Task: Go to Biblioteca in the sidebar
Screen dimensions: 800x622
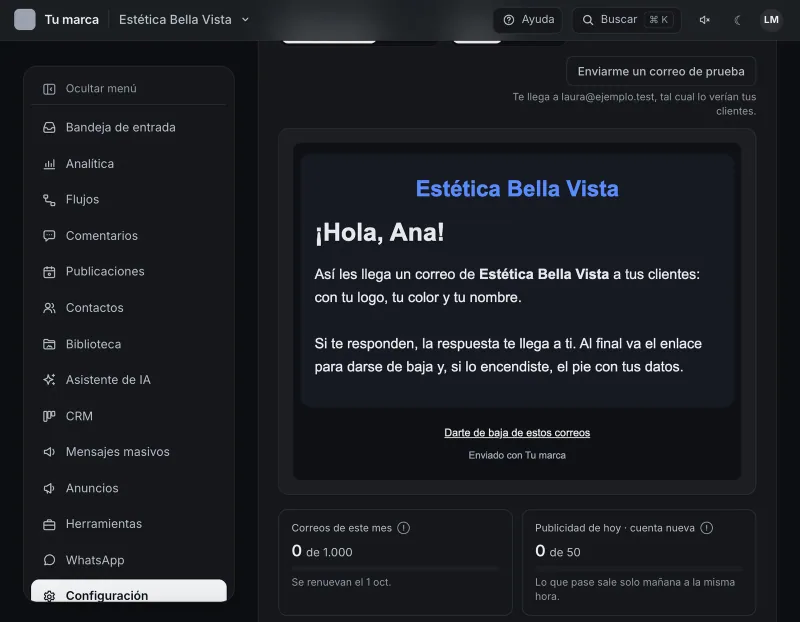Action: point(129,344)
